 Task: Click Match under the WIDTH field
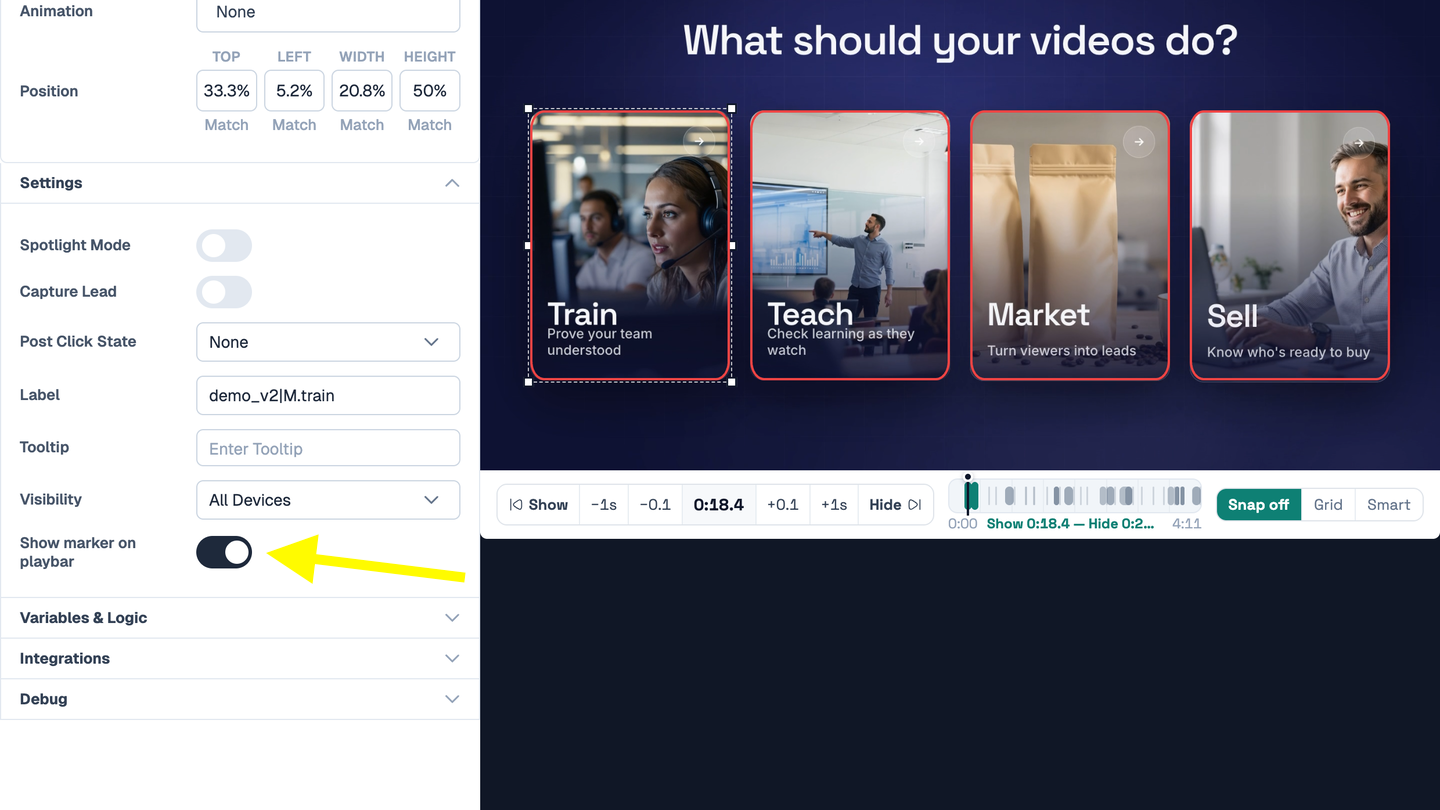tap(362, 125)
